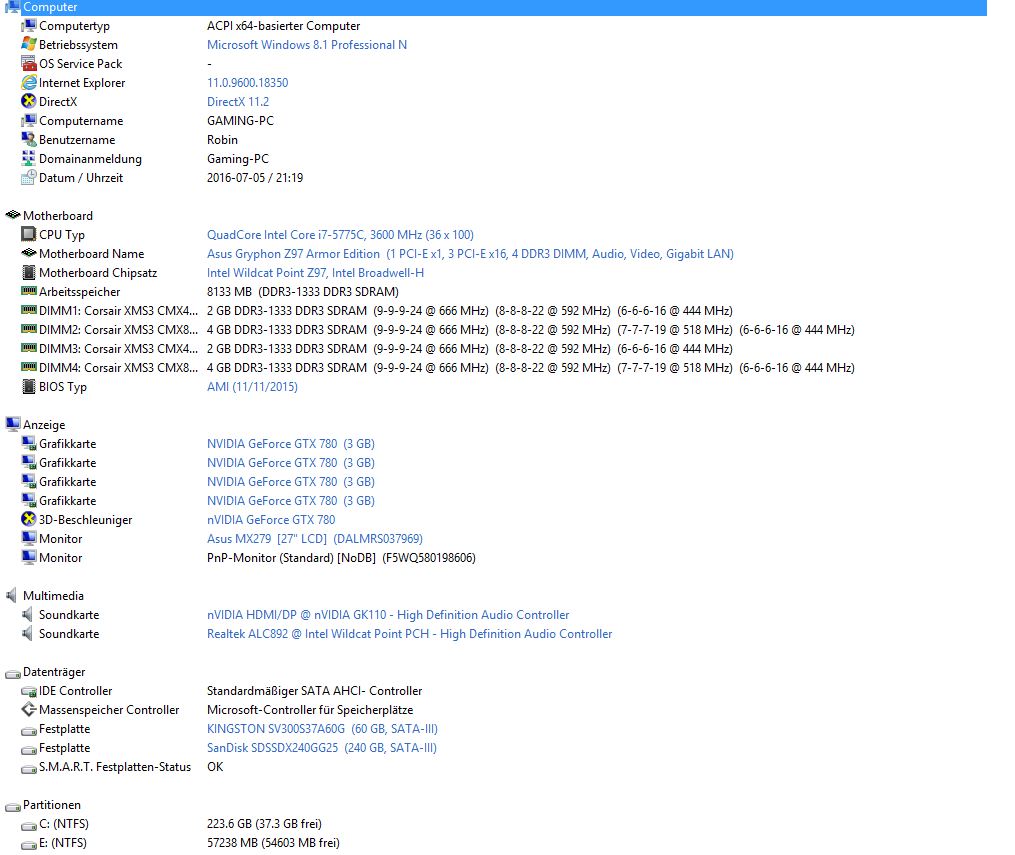The height and width of the screenshot is (855, 1015).
Task: Click the Computer section header icon
Action: [x=12, y=7]
